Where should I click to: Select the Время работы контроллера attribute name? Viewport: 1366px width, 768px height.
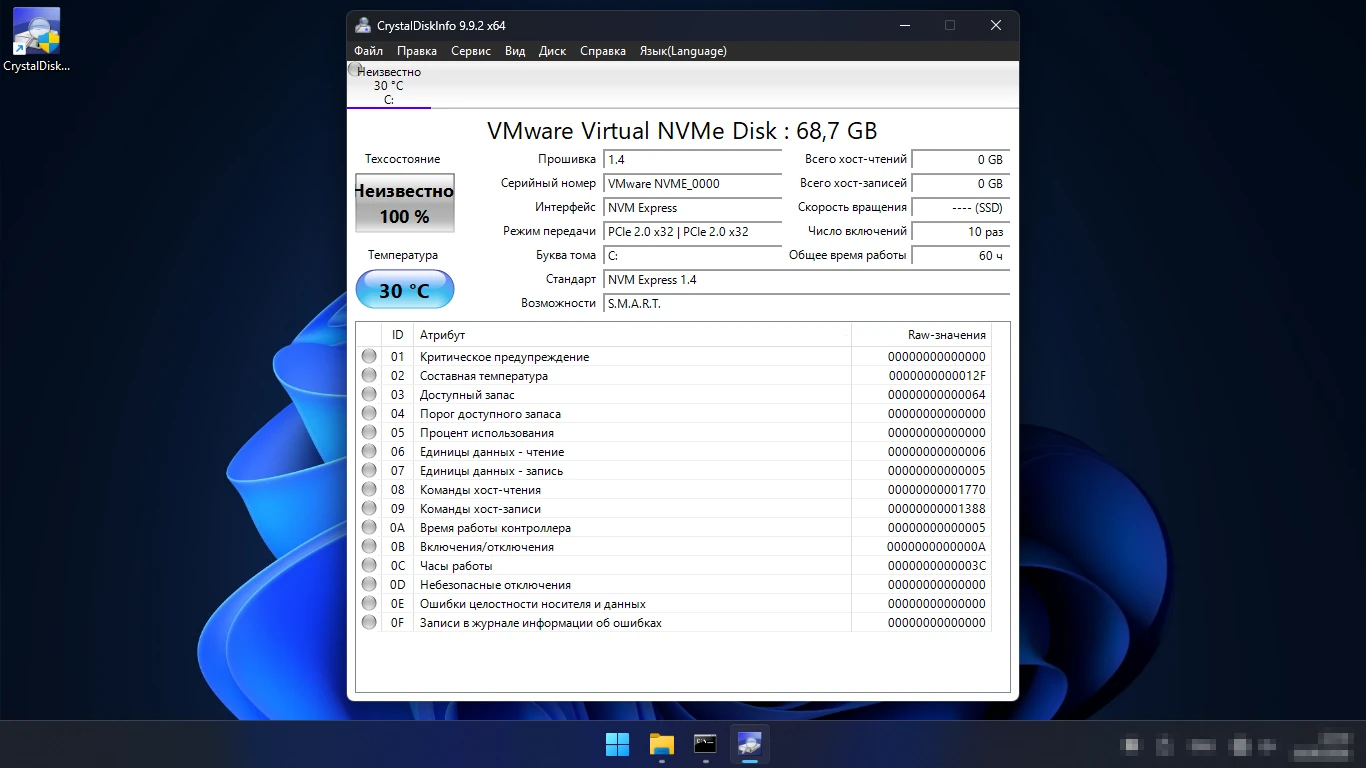tap(495, 528)
